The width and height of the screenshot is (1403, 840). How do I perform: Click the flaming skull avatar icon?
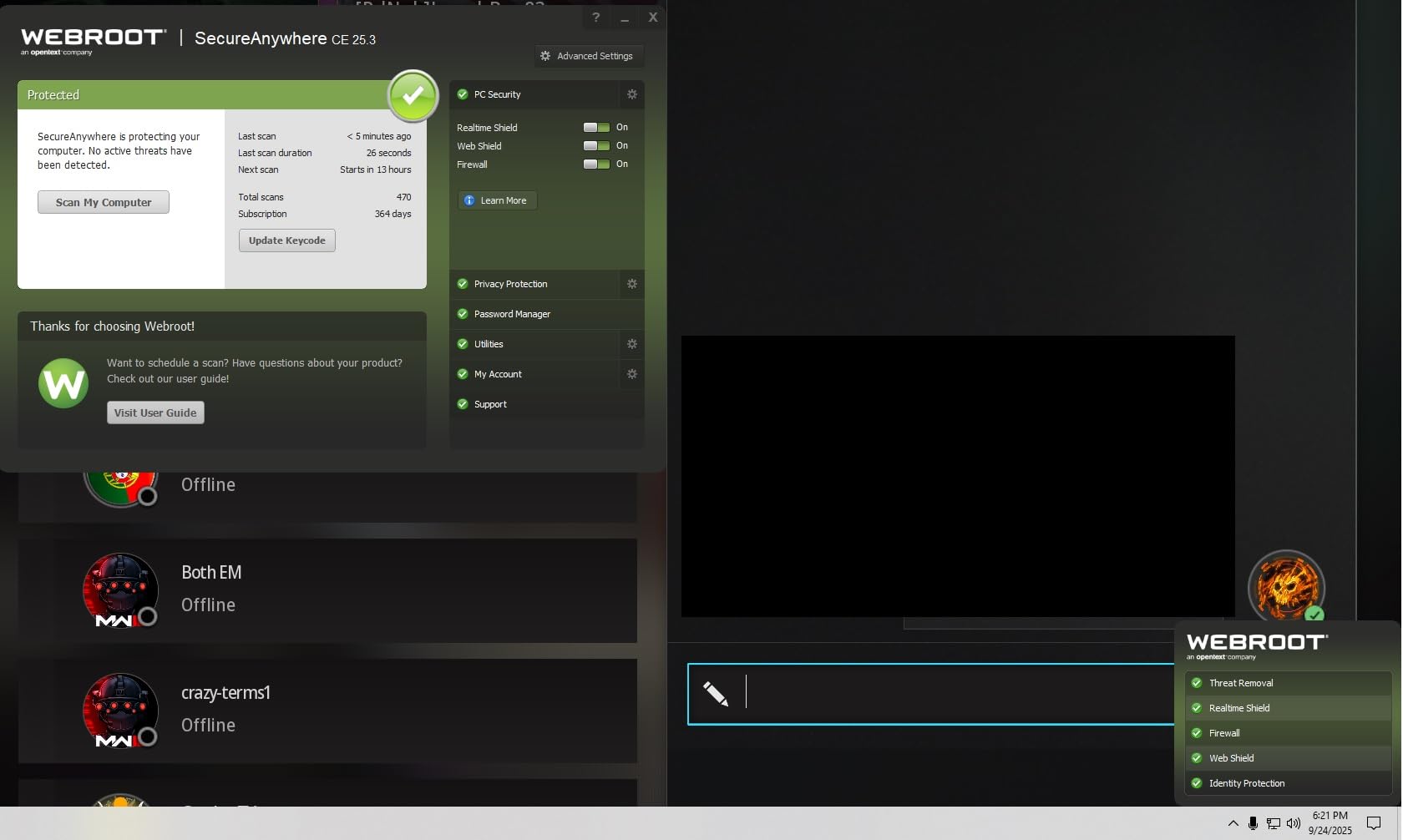1286,587
